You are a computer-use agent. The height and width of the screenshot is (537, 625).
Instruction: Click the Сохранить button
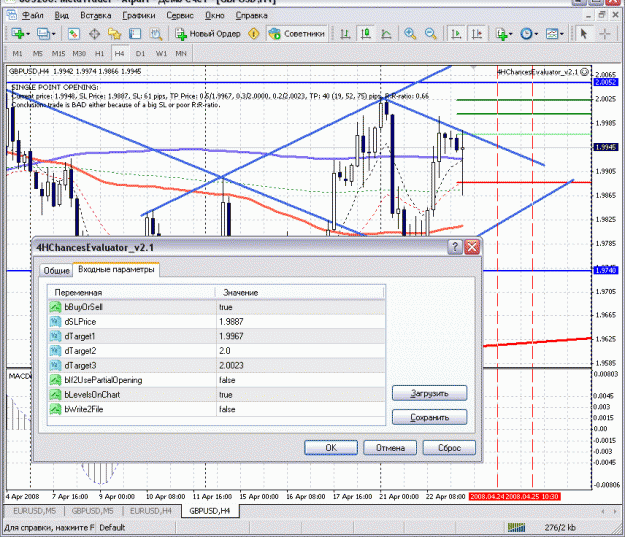430,417
